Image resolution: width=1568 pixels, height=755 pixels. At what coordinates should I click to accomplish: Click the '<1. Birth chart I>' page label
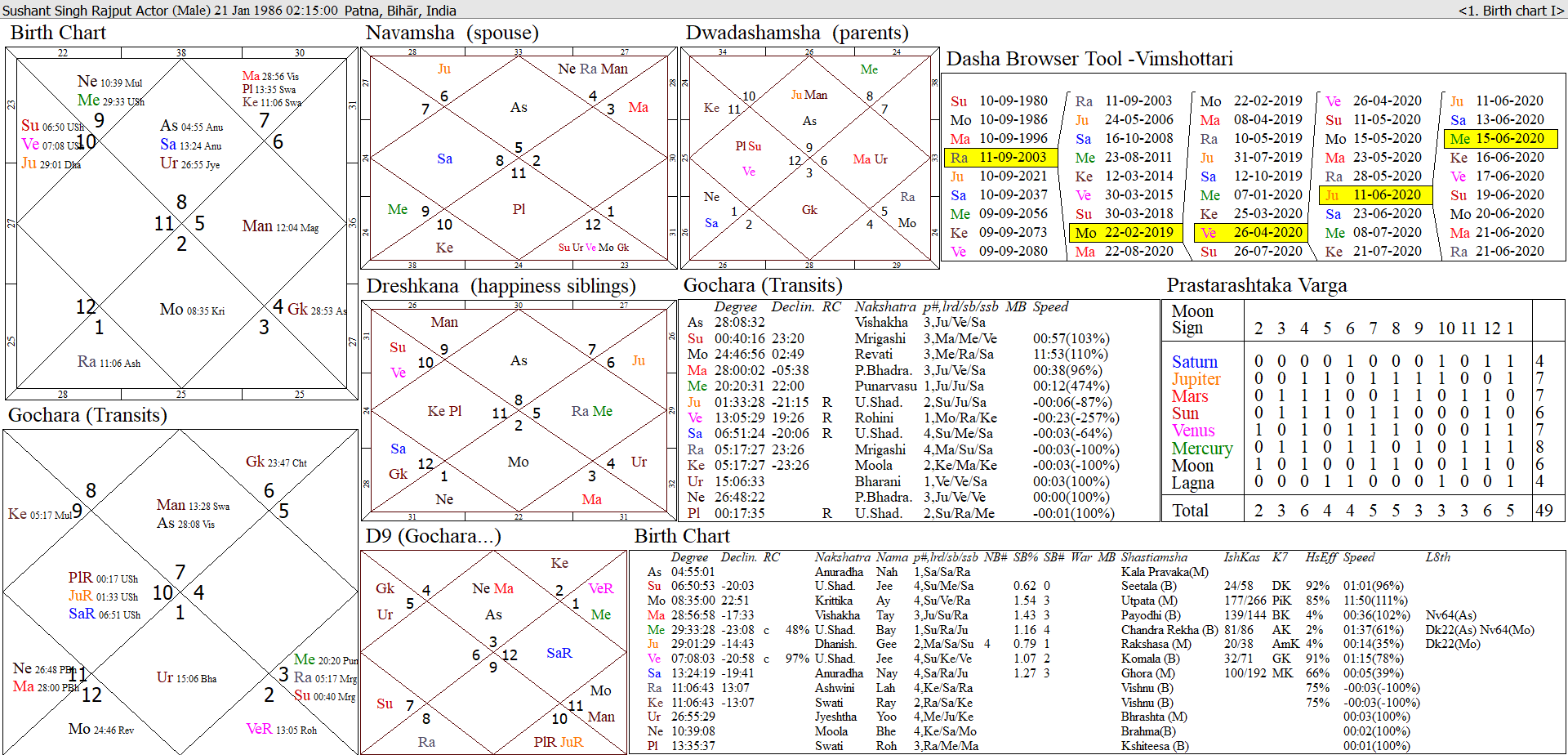pos(1511,11)
